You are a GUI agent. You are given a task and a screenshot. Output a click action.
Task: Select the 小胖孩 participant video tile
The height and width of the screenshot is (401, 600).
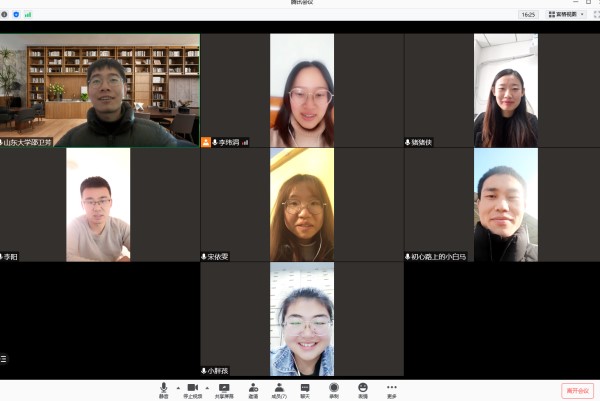coord(301,319)
